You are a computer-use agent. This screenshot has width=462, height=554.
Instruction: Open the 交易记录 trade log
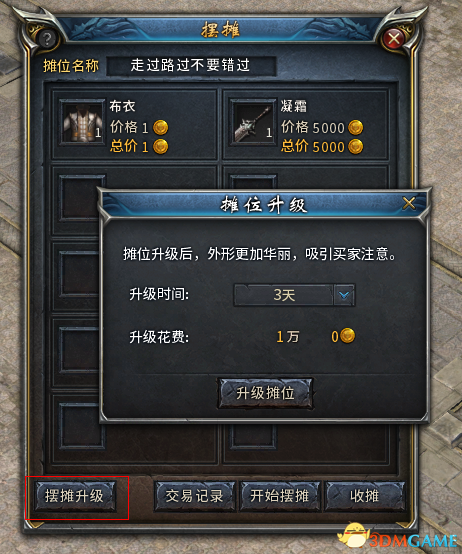(x=195, y=496)
